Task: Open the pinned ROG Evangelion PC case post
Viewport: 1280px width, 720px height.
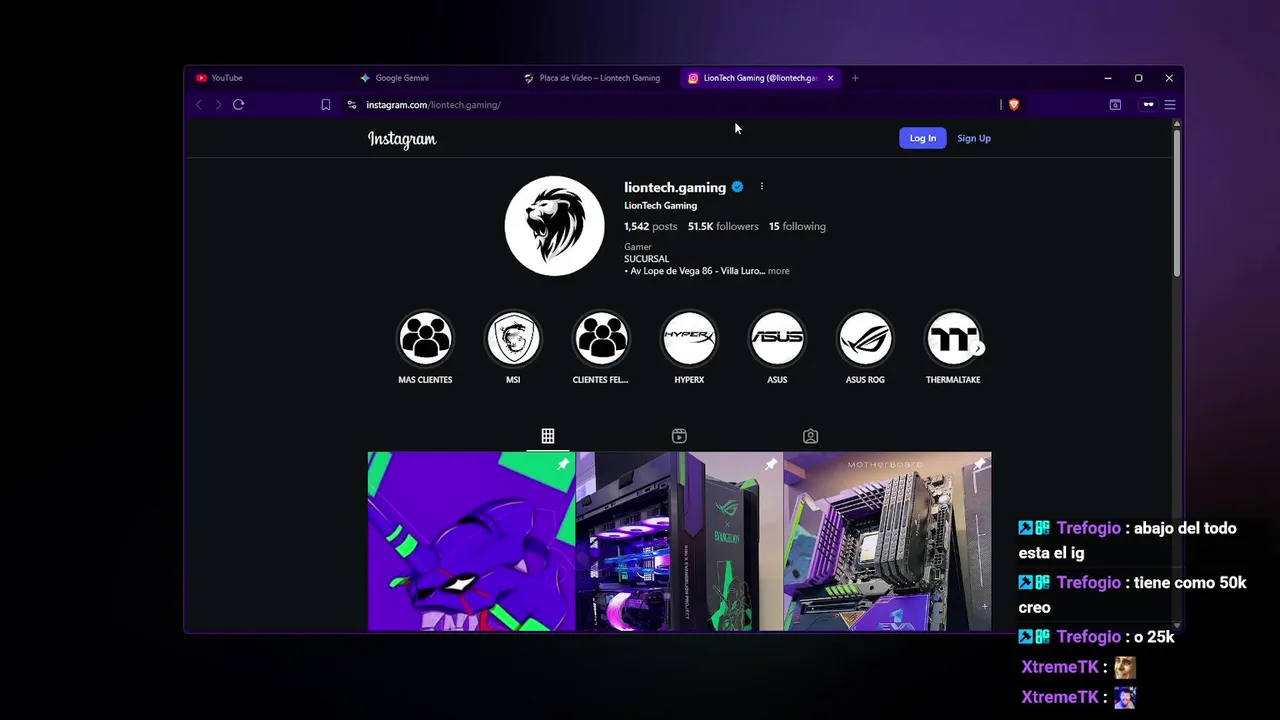Action: (x=680, y=541)
